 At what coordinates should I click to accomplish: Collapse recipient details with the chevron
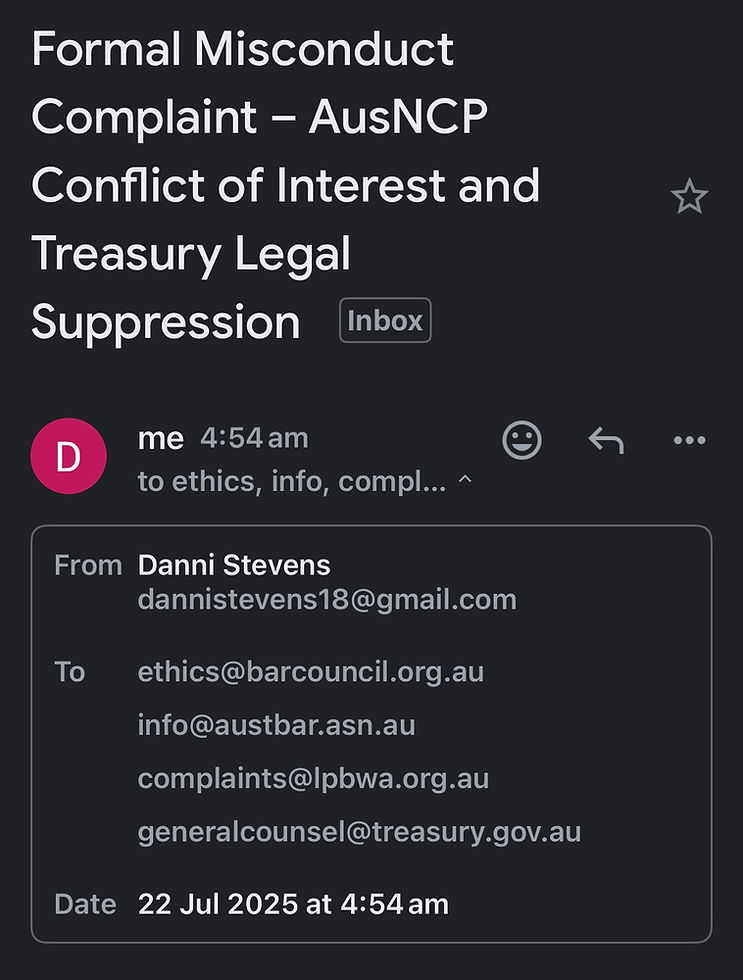[x=465, y=479]
